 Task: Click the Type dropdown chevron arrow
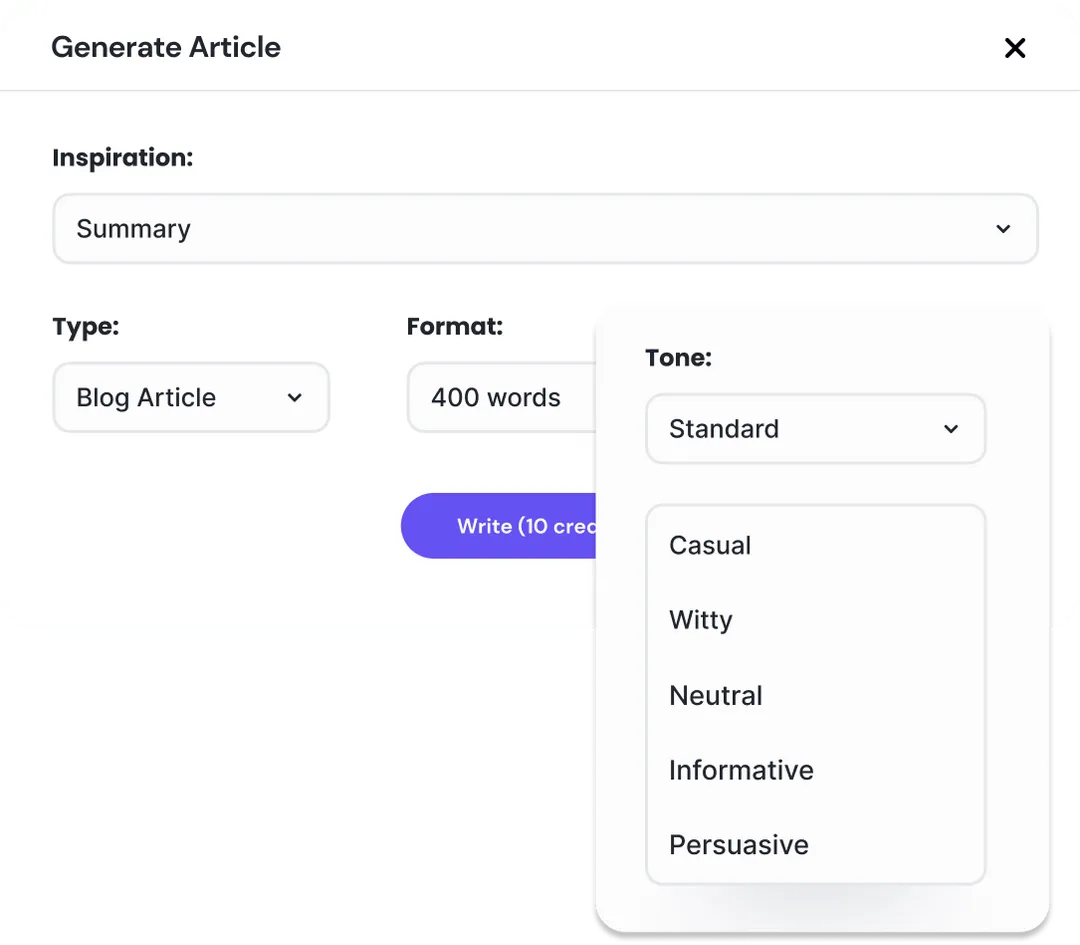294,397
